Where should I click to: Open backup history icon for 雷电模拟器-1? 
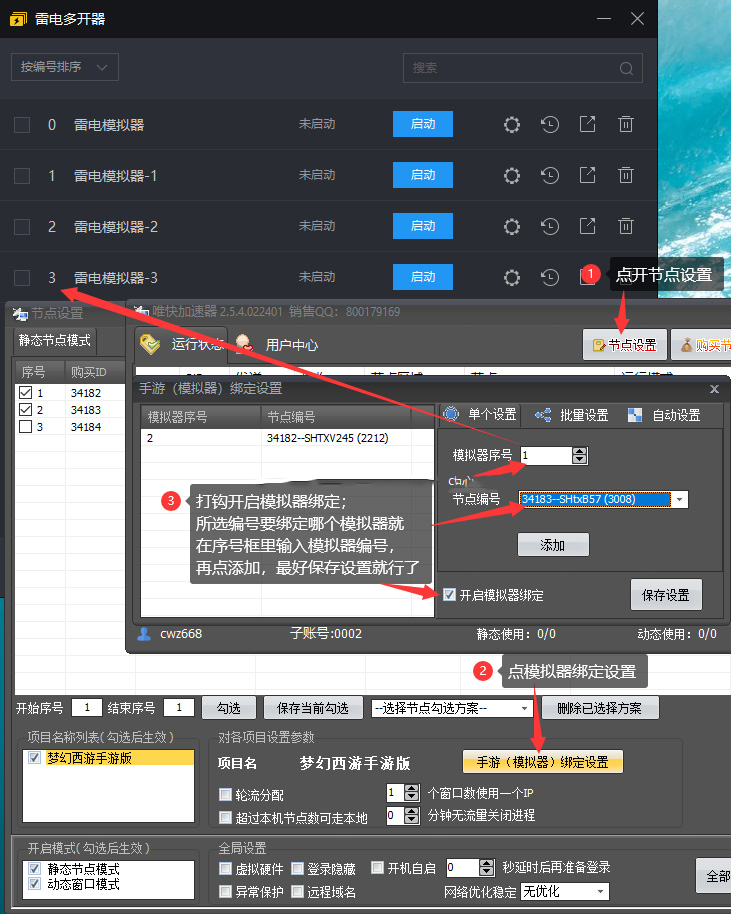tap(550, 175)
